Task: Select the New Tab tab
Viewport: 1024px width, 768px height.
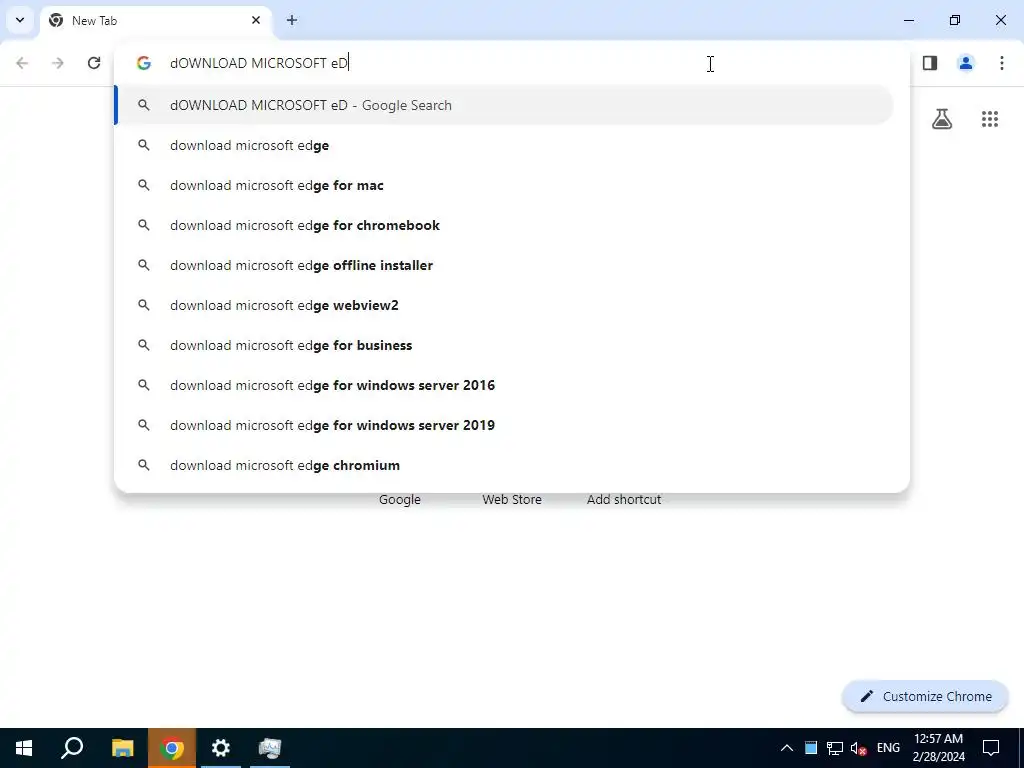Action: pyautogui.click(x=156, y=21)
